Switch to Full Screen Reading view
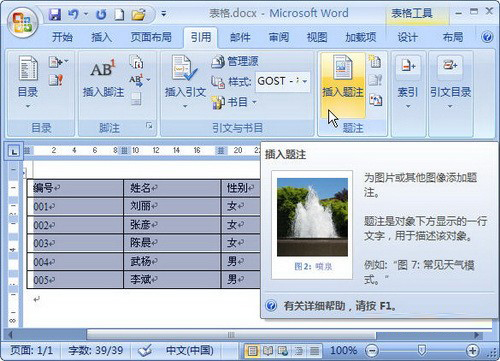 pyautogui.click(x=268, y=351)
